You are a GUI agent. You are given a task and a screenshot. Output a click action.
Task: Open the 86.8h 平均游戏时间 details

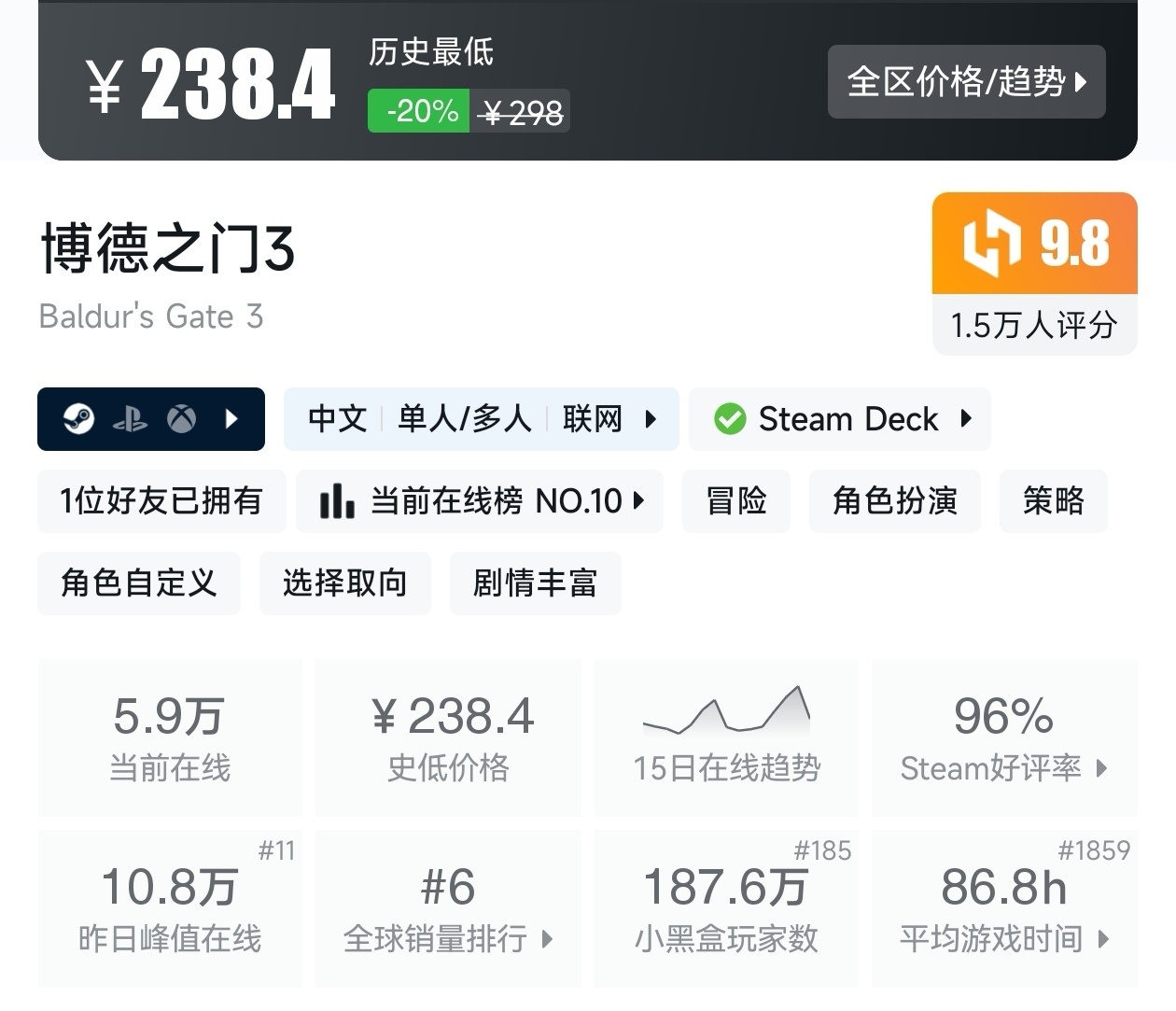pyautogui.click(x=1004, y=908)
